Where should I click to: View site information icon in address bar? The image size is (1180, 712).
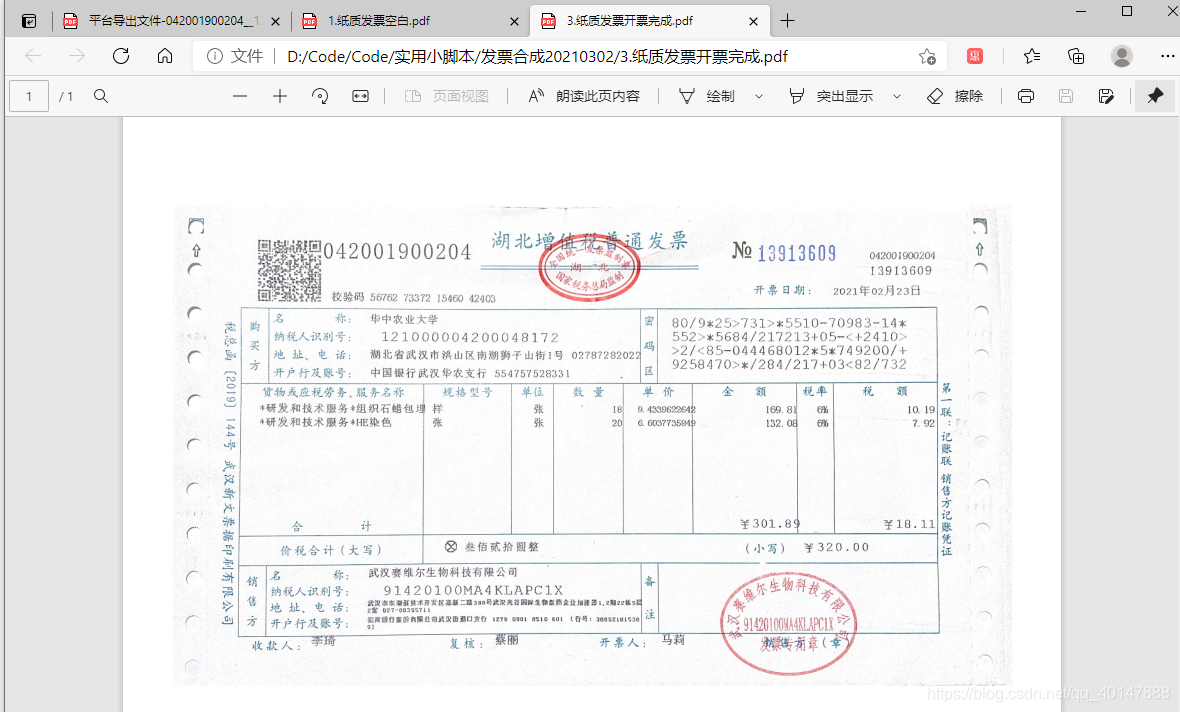pos(215,56)
